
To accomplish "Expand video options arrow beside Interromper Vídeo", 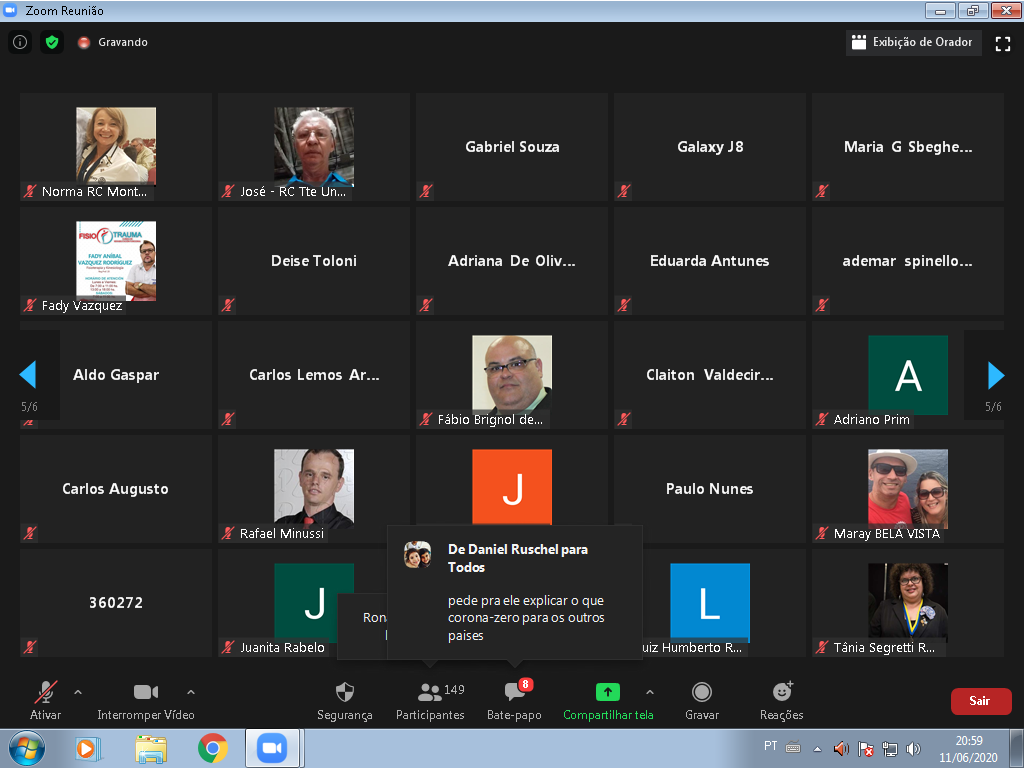I will click(191, 691).
